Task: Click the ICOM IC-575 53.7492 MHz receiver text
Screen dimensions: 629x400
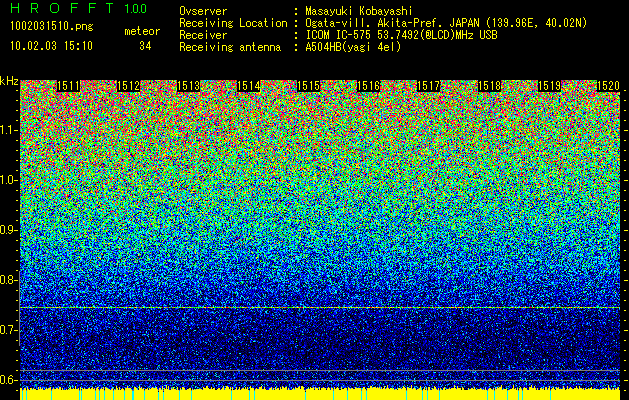Action: coord(401,35)
